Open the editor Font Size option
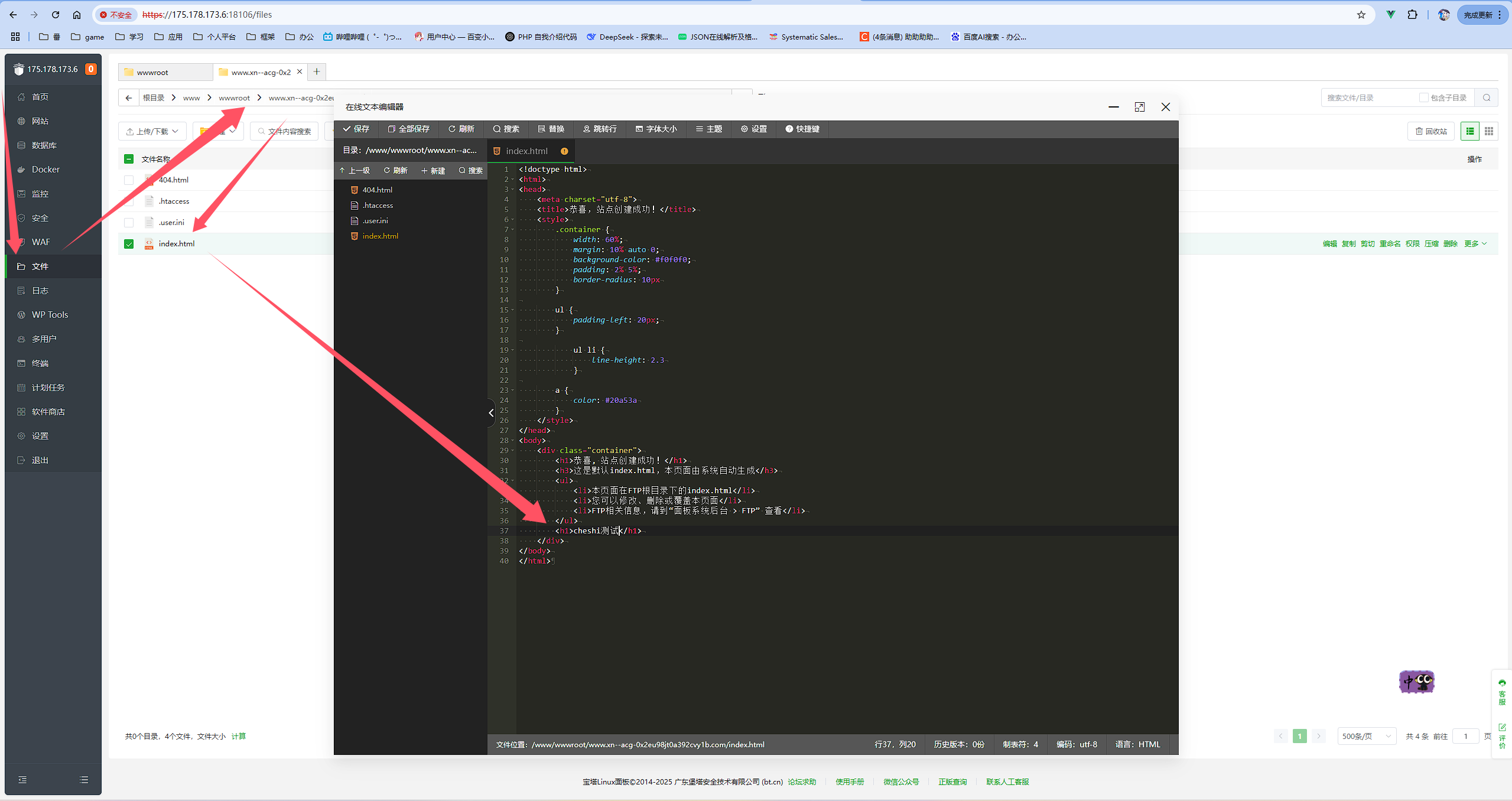 pyautogui.click(x=656, y=129)
